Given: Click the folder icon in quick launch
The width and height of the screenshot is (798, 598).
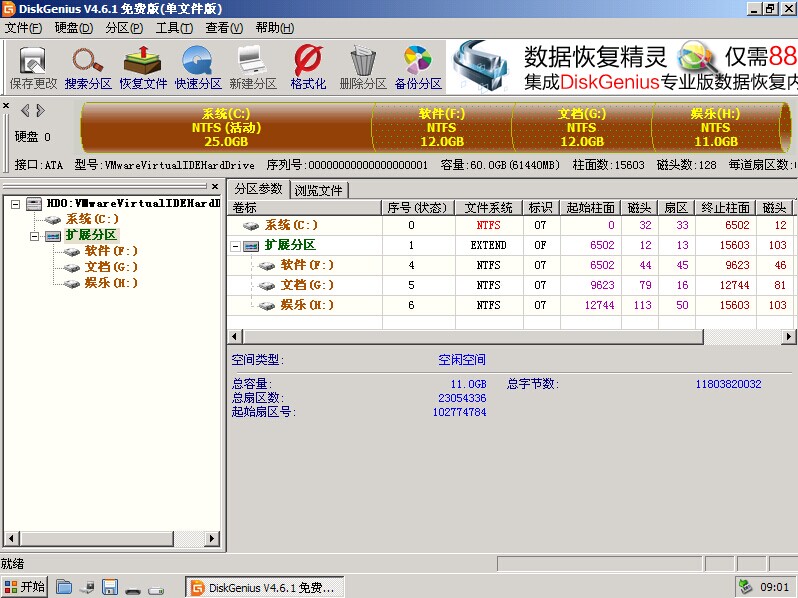Looking at the screenshot, I should coord(64,587).
